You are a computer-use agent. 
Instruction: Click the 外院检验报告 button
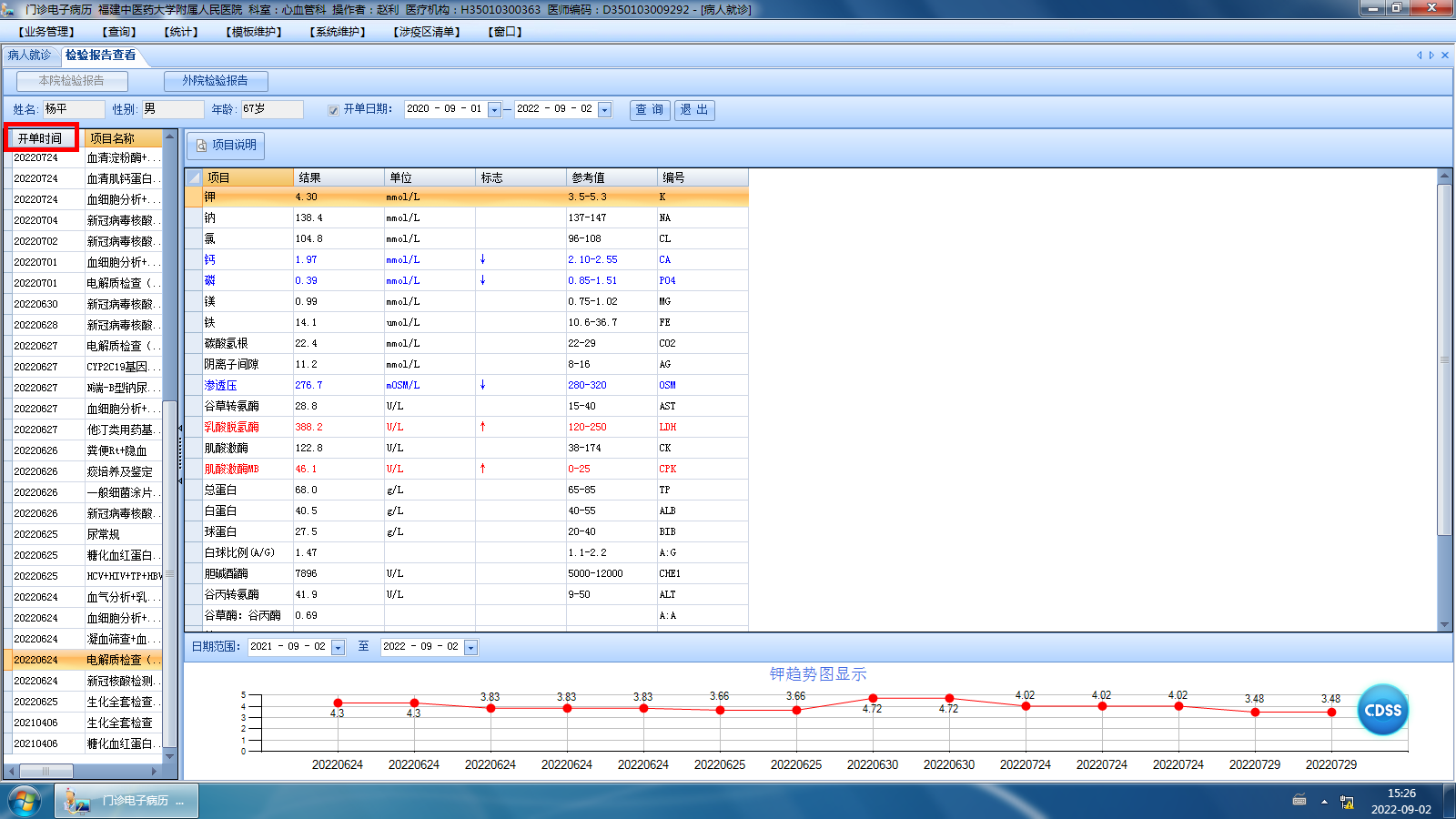(216, 81)
